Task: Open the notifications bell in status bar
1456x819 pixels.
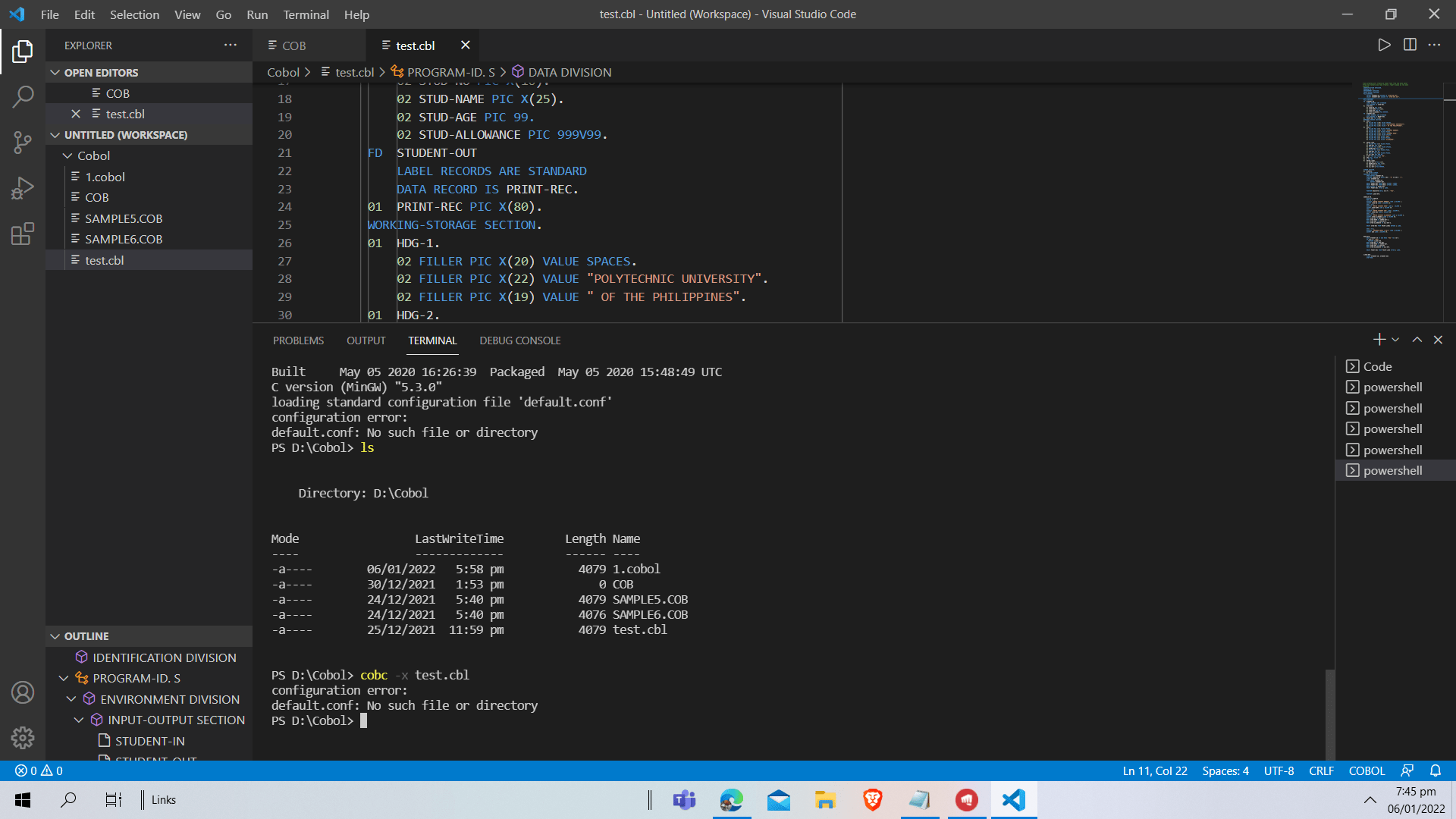Action: 1436,770
